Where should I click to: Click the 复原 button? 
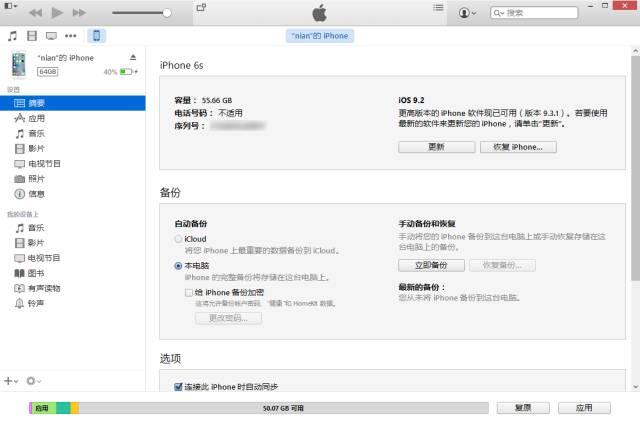point(523,408)
